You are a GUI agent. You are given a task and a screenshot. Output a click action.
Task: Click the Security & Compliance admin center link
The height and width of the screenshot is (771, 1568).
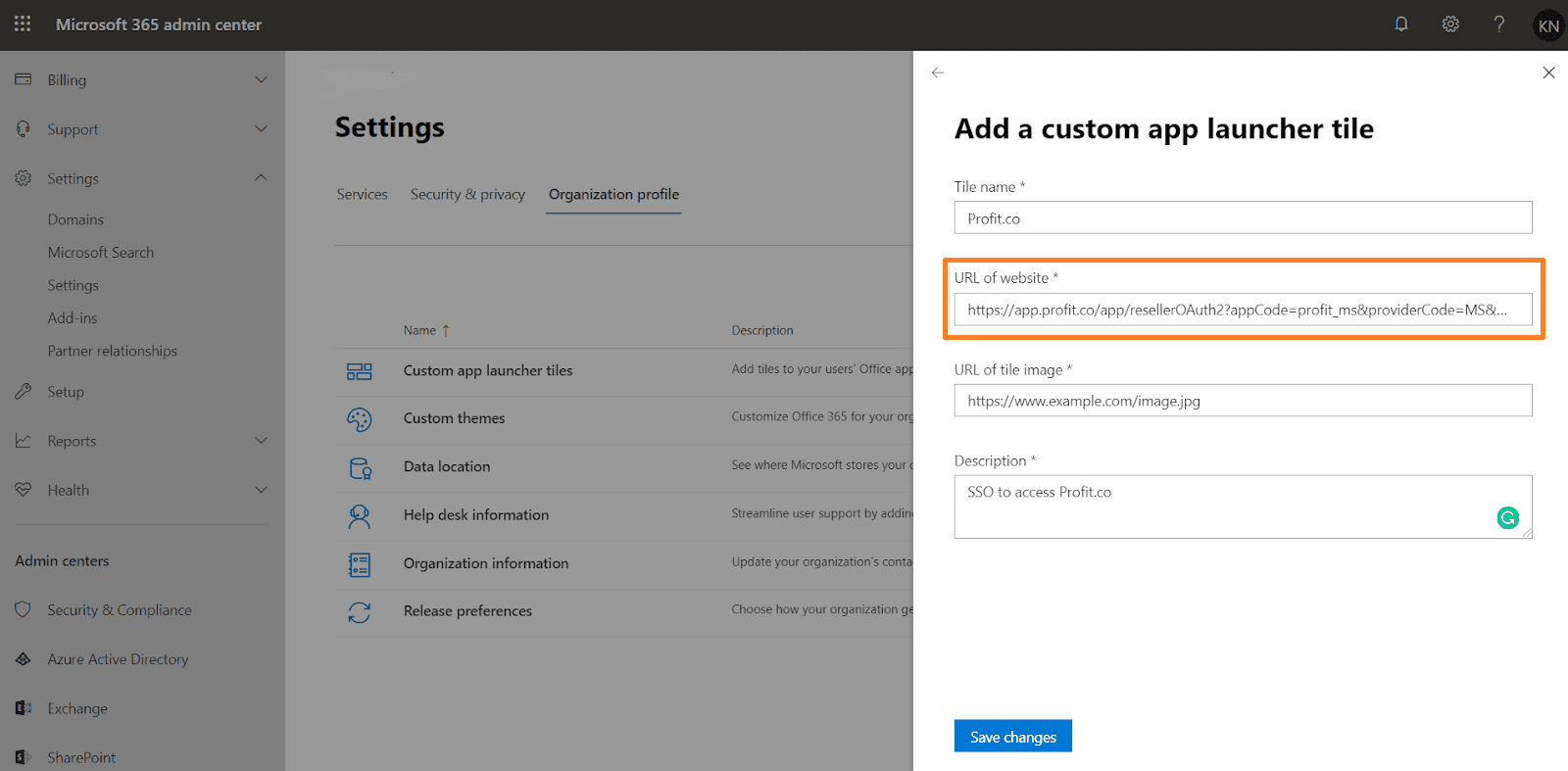[120, 609]
